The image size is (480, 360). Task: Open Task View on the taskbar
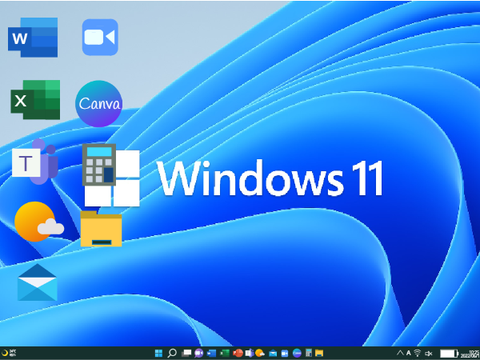[x=186, y=353]
